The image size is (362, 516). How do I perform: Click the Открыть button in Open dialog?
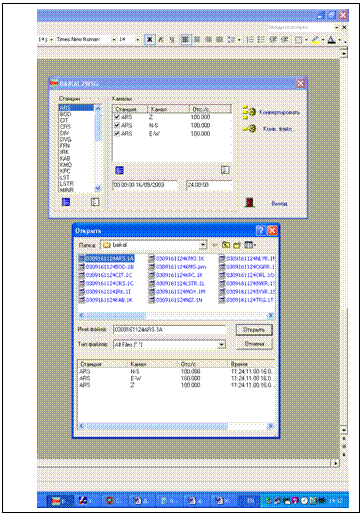pyautogui.click(x=254, y=330)
